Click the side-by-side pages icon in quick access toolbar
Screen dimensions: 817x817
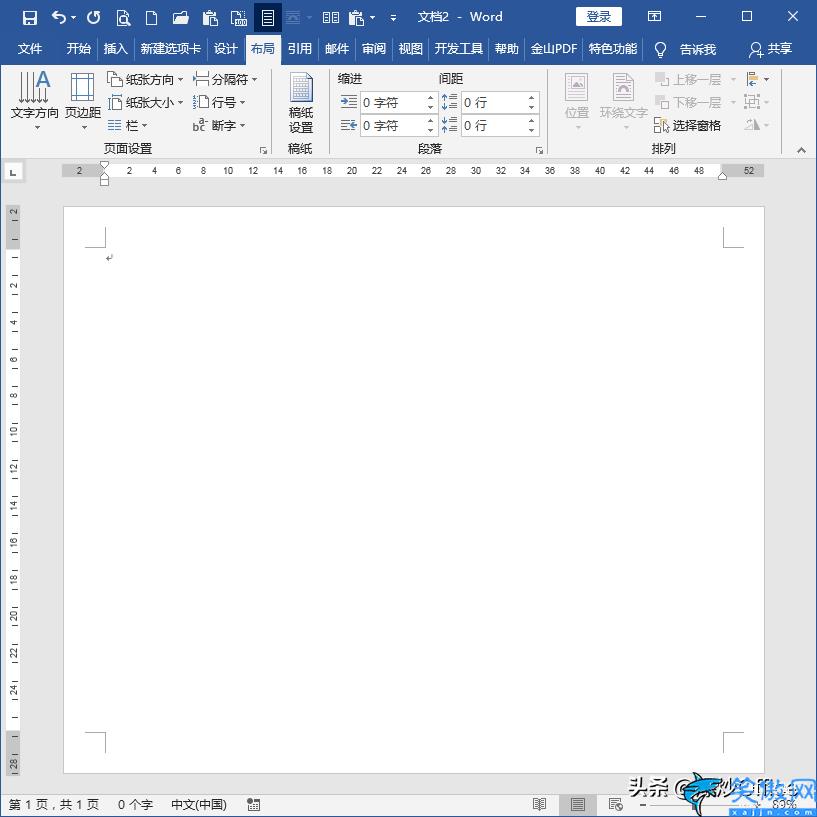point(330,18)
